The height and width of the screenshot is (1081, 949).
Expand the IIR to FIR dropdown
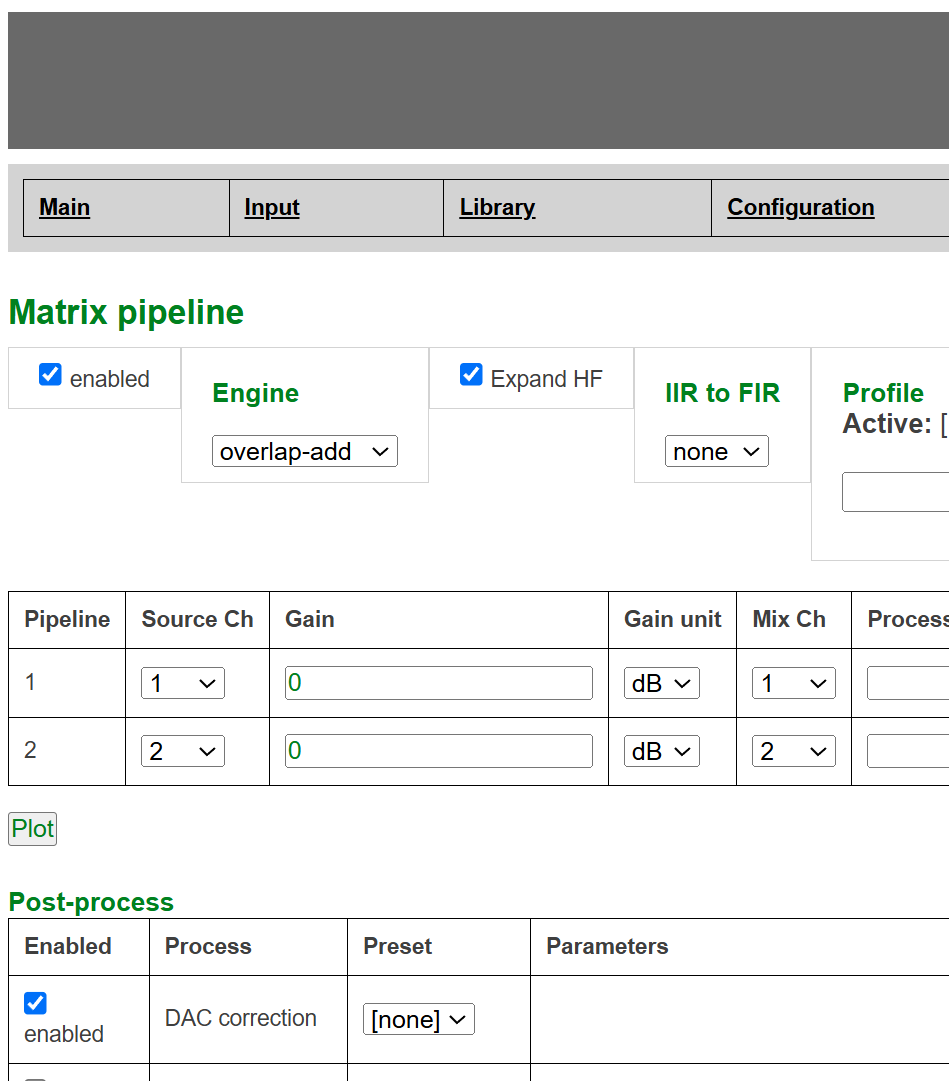pos(716,451)
